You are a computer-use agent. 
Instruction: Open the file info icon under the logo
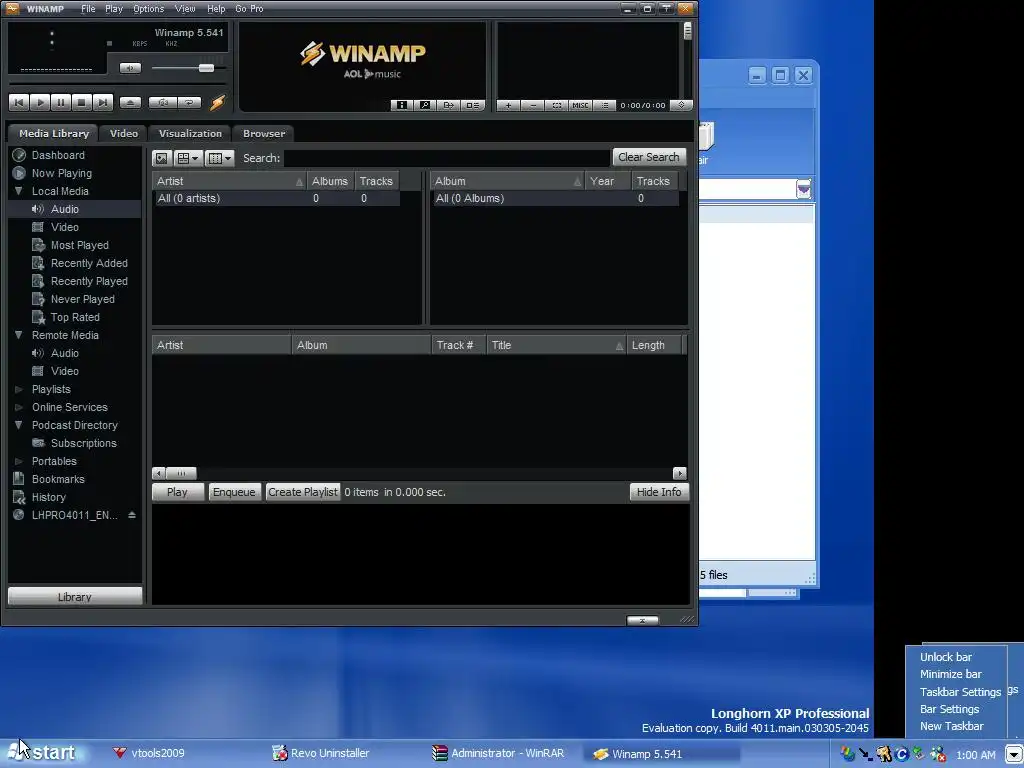(402, 105)
